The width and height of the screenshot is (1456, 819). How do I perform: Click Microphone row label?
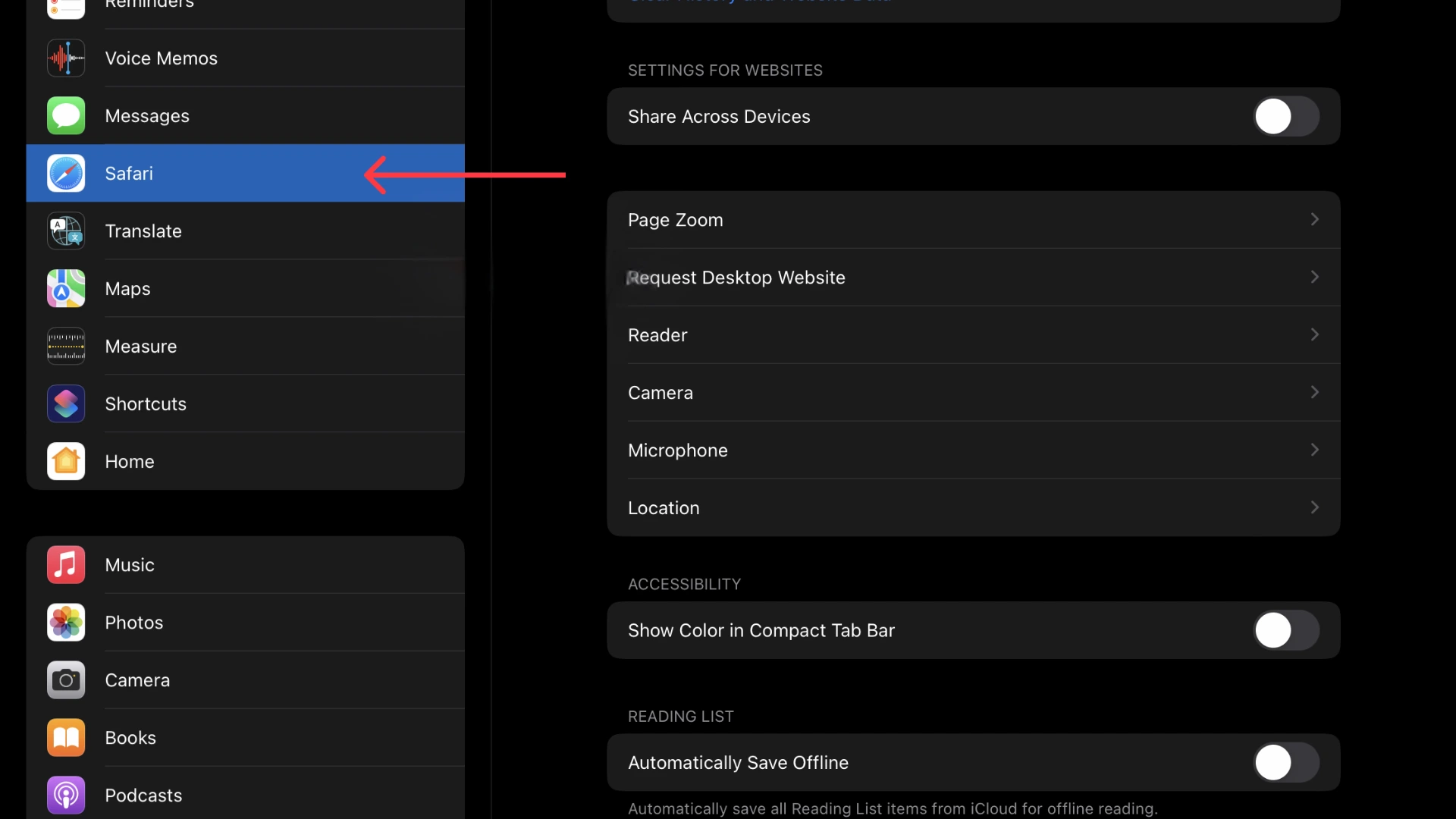(x=678, y=450)
